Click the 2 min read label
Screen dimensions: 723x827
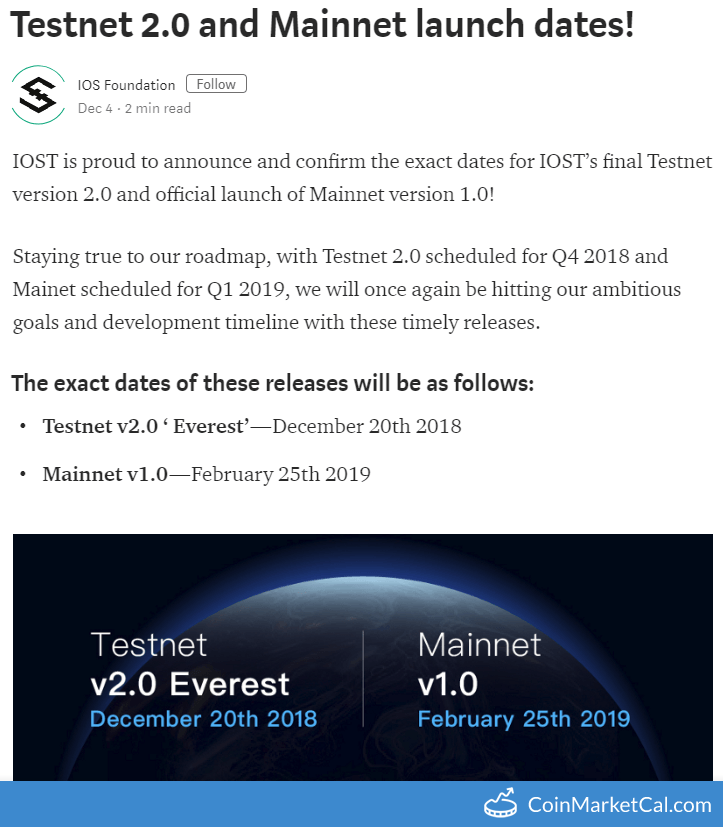(x=158, y=108)
